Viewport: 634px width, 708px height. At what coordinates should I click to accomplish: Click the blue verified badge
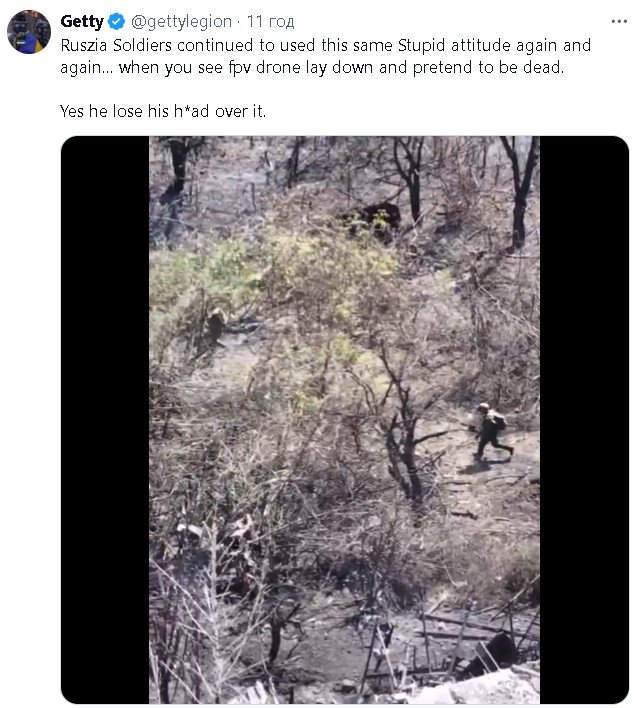pos(116,21)
